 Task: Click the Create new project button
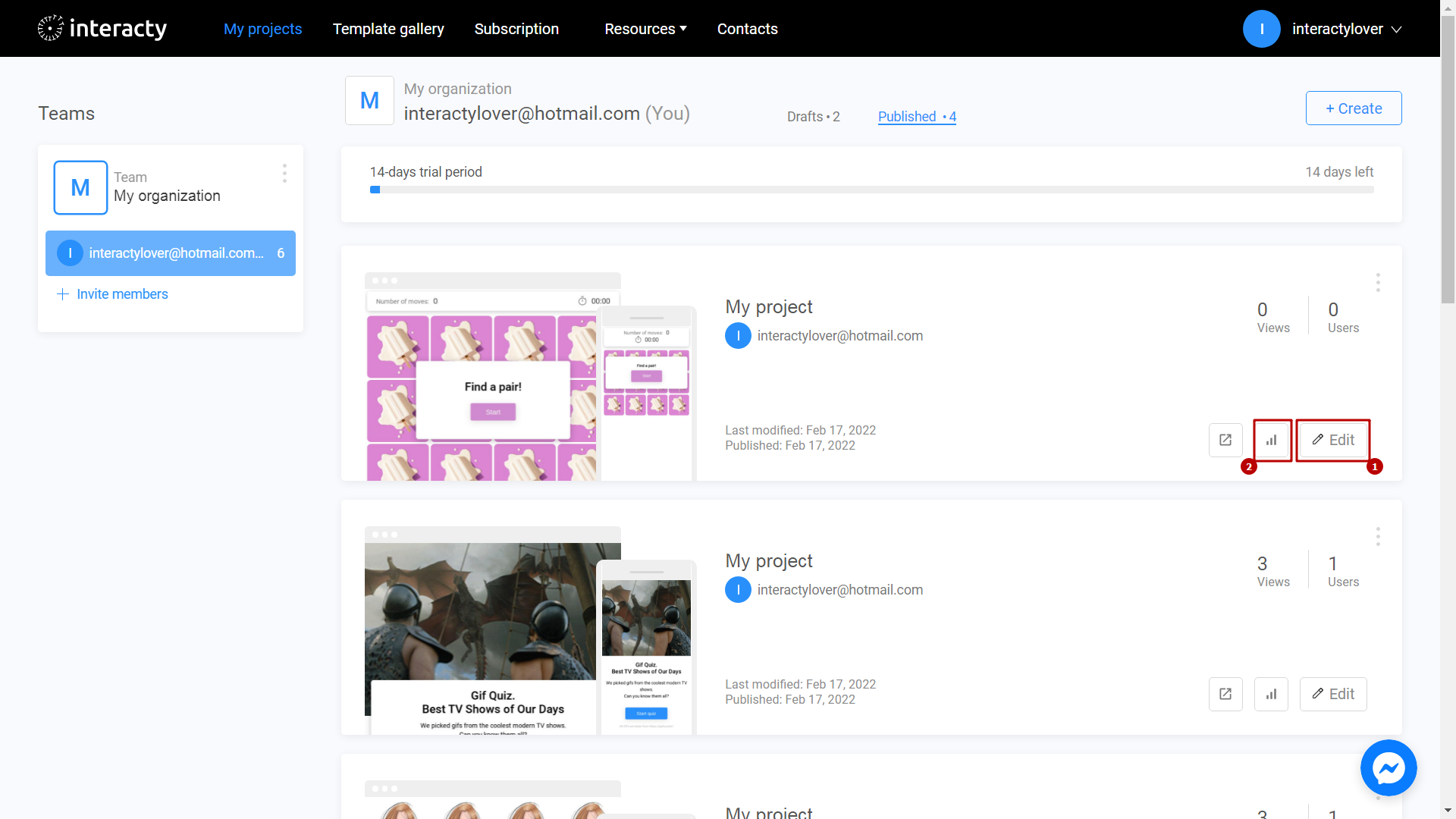tap(1353, 108)
